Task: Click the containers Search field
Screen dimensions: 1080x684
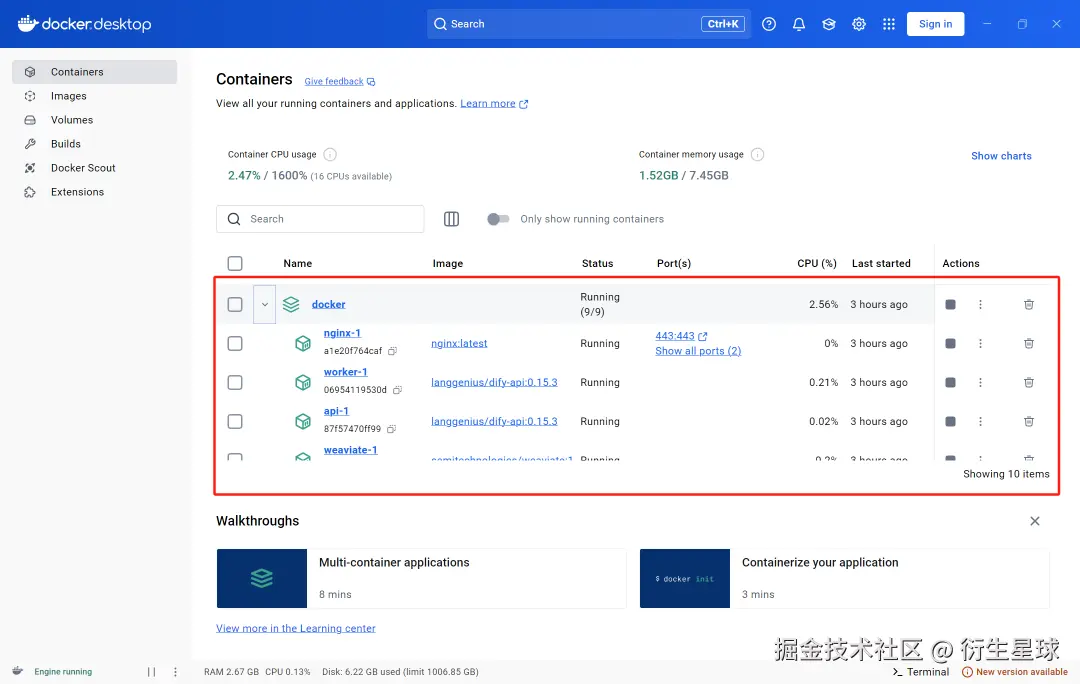Action: coord(320,219)
